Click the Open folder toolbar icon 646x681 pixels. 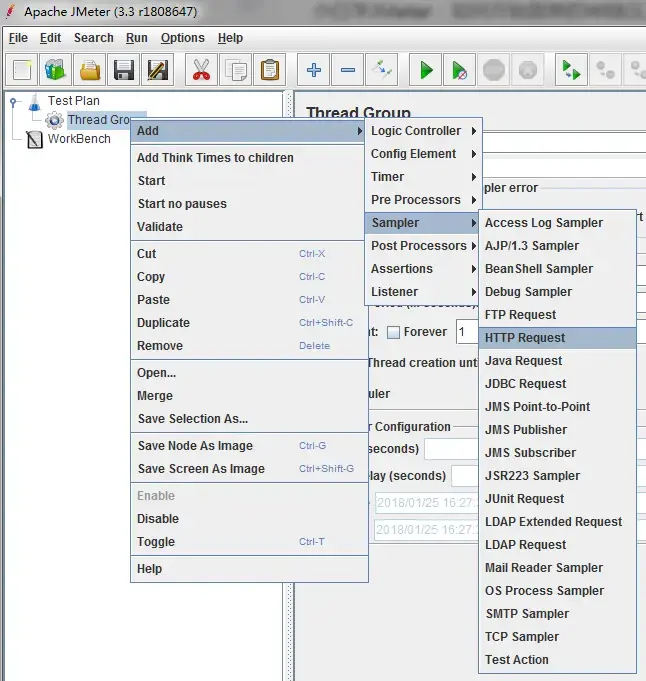coord(89,70)
